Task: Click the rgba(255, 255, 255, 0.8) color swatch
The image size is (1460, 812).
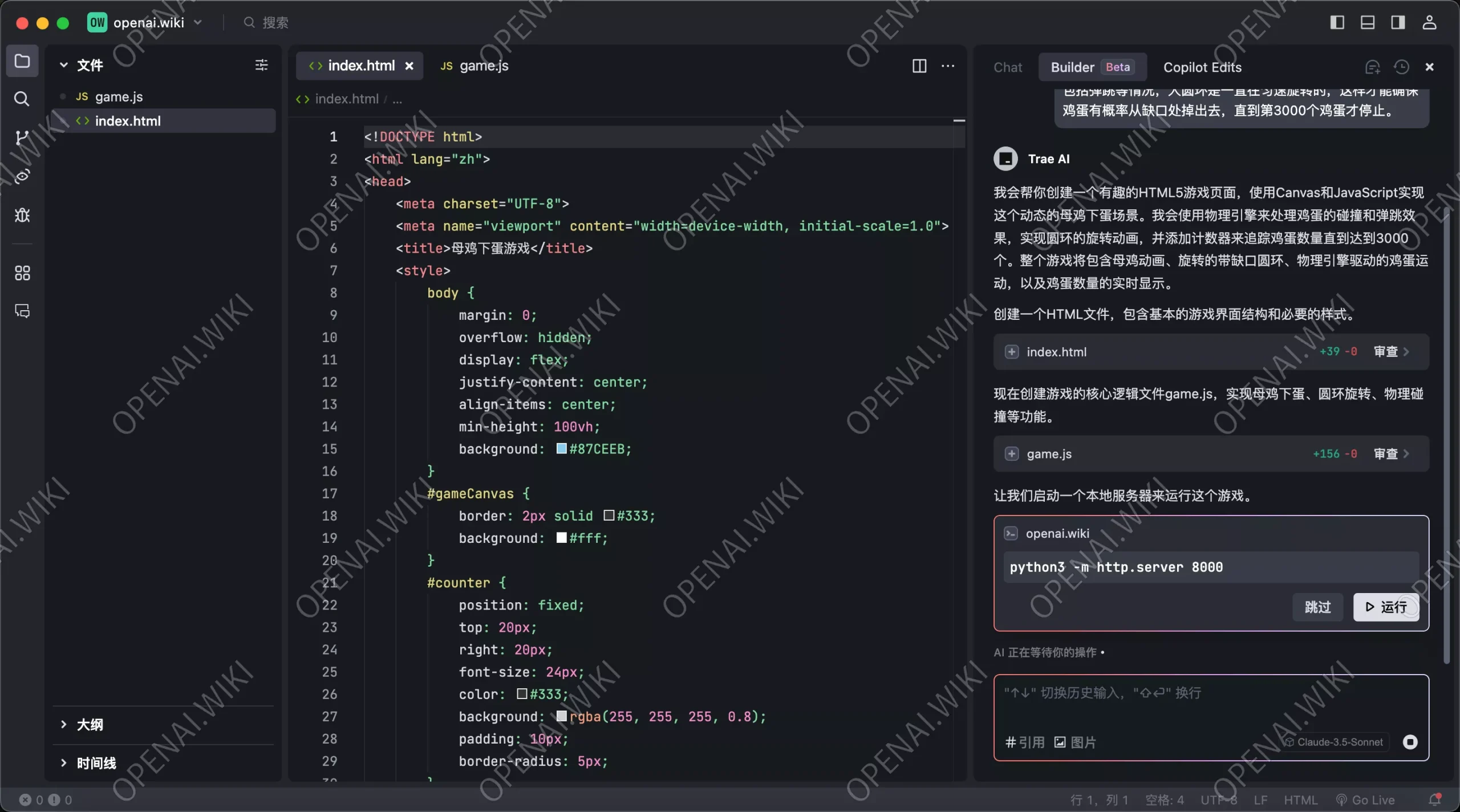Action: (561, 716)
